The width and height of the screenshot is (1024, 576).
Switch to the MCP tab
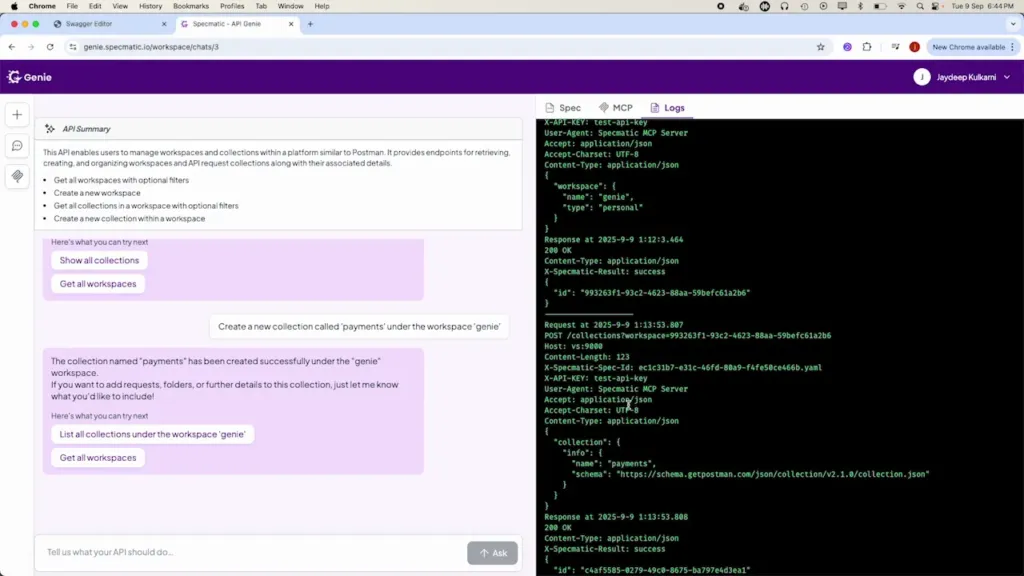(x=616, y=108)
